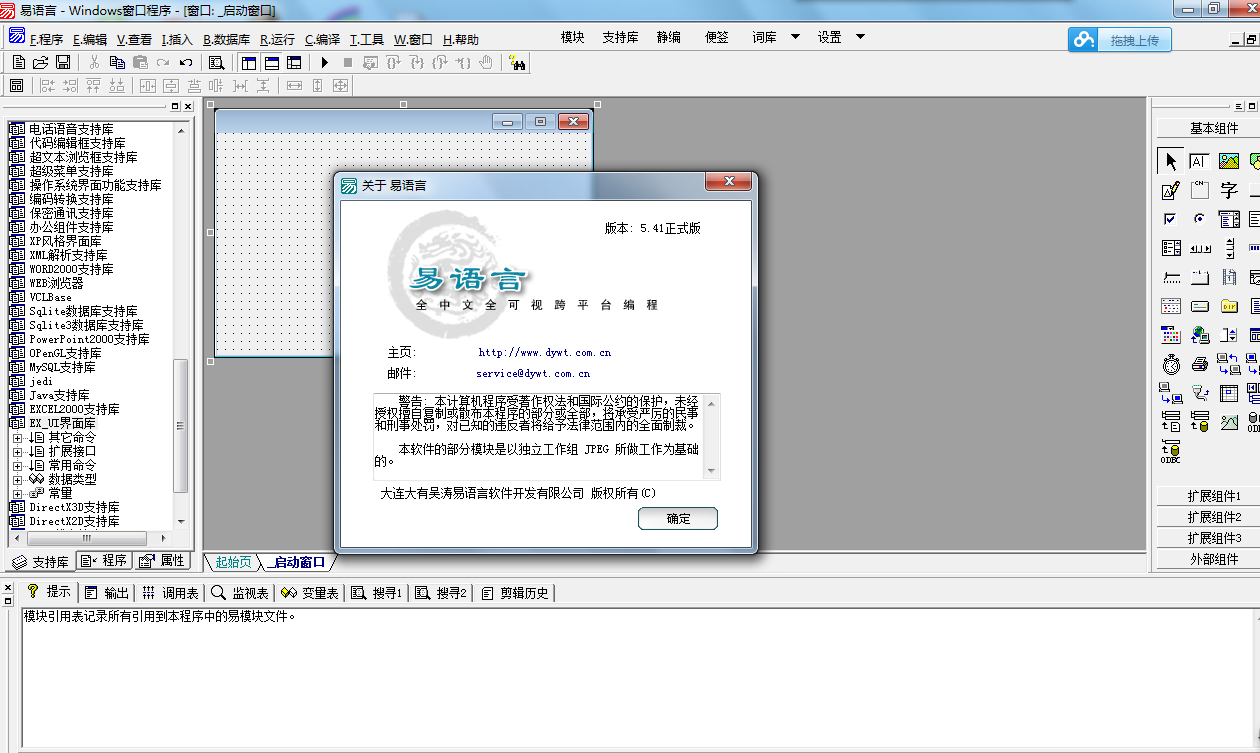Click the Open folder toolbar icon
1260x753 pixels.
coord(41,62)
